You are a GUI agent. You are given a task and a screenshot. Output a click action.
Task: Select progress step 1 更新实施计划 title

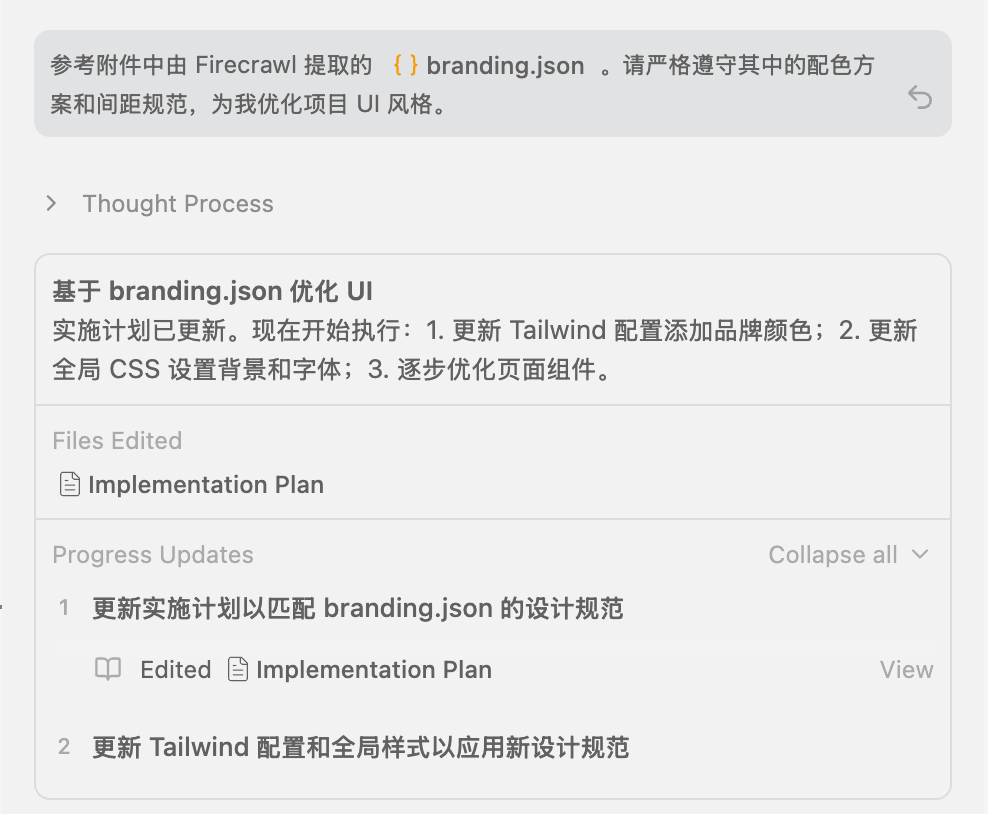358,608
